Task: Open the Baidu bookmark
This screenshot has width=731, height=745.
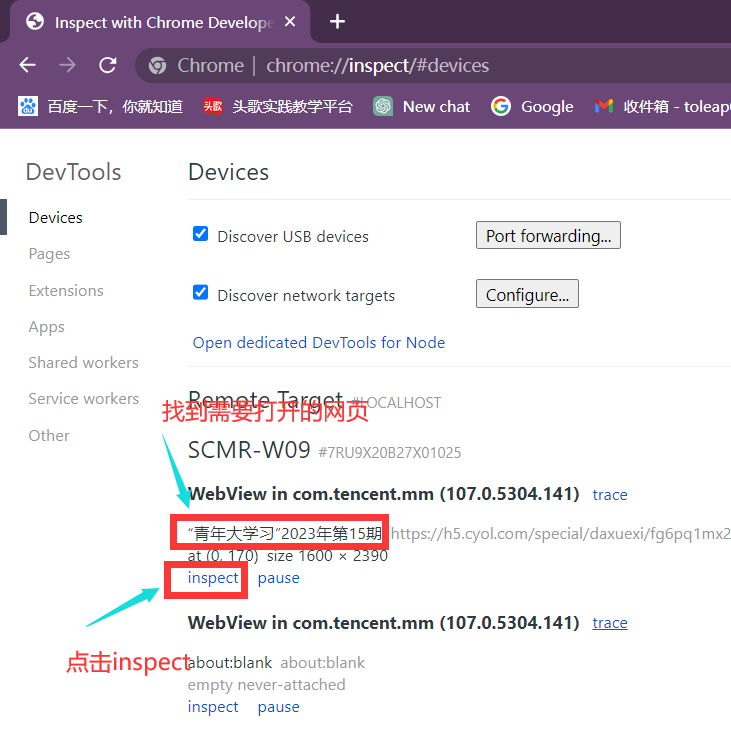Action: pos(100,106)
